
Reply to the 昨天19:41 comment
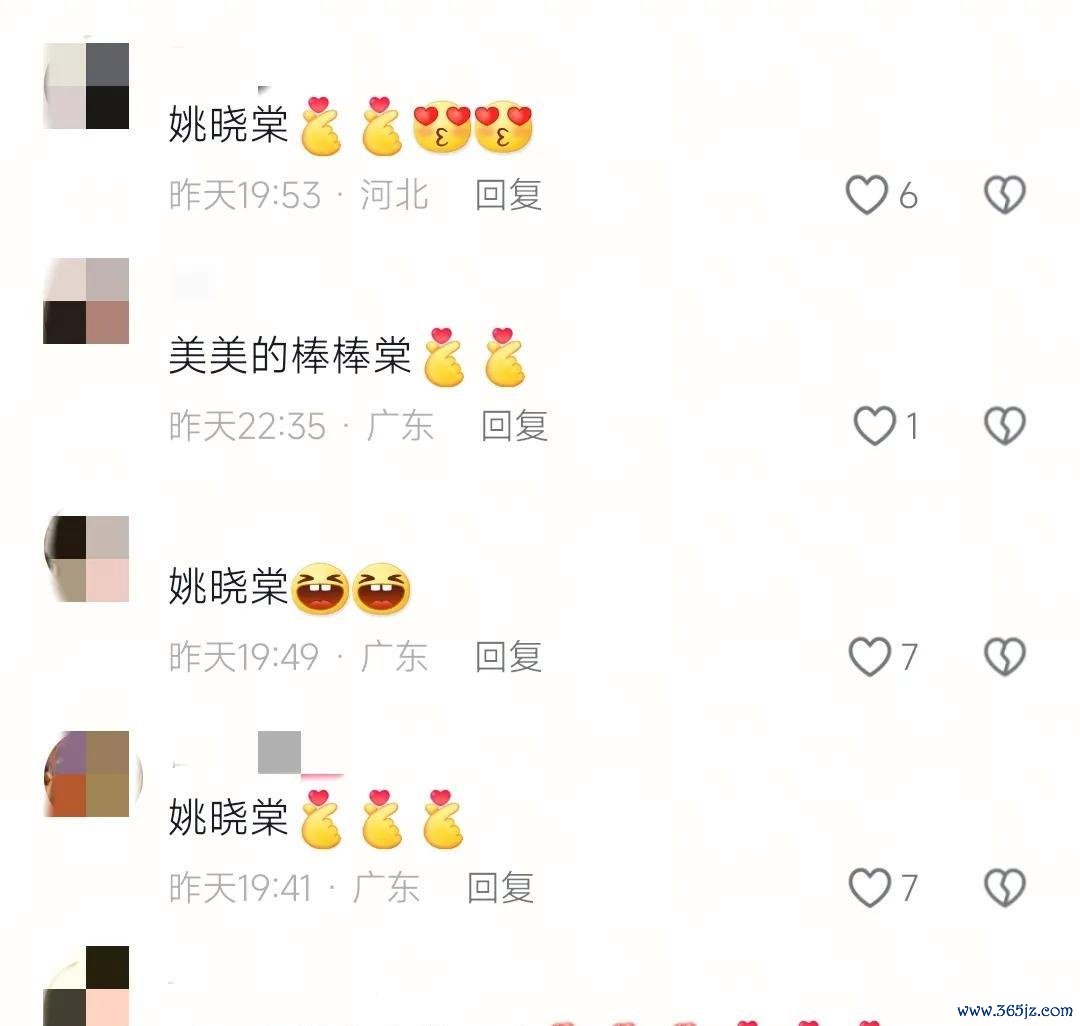(501, 887)
